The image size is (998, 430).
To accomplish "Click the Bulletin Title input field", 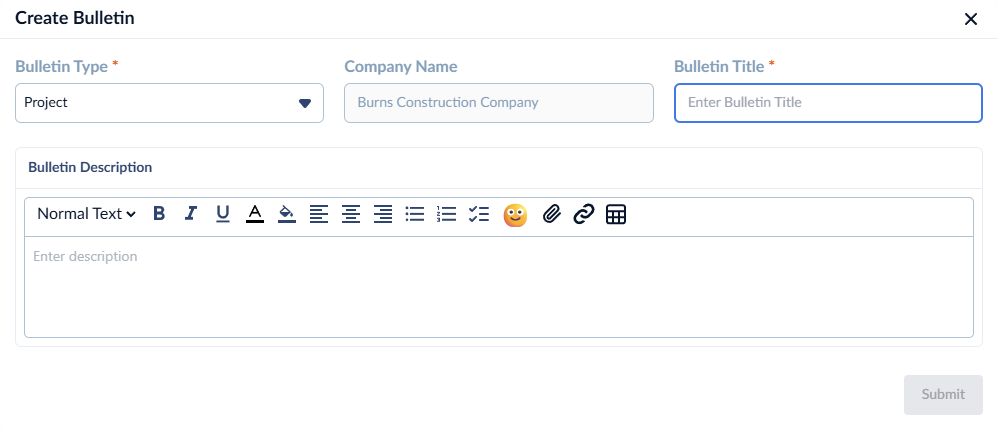I will click(828, 102).
